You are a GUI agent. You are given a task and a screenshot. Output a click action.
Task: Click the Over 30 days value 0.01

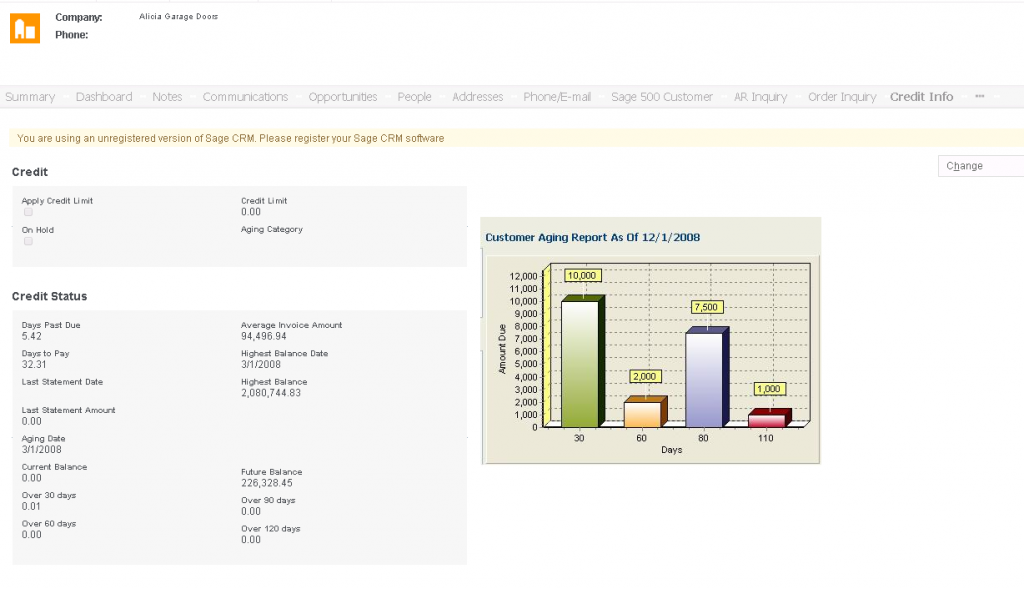[31, 506]
